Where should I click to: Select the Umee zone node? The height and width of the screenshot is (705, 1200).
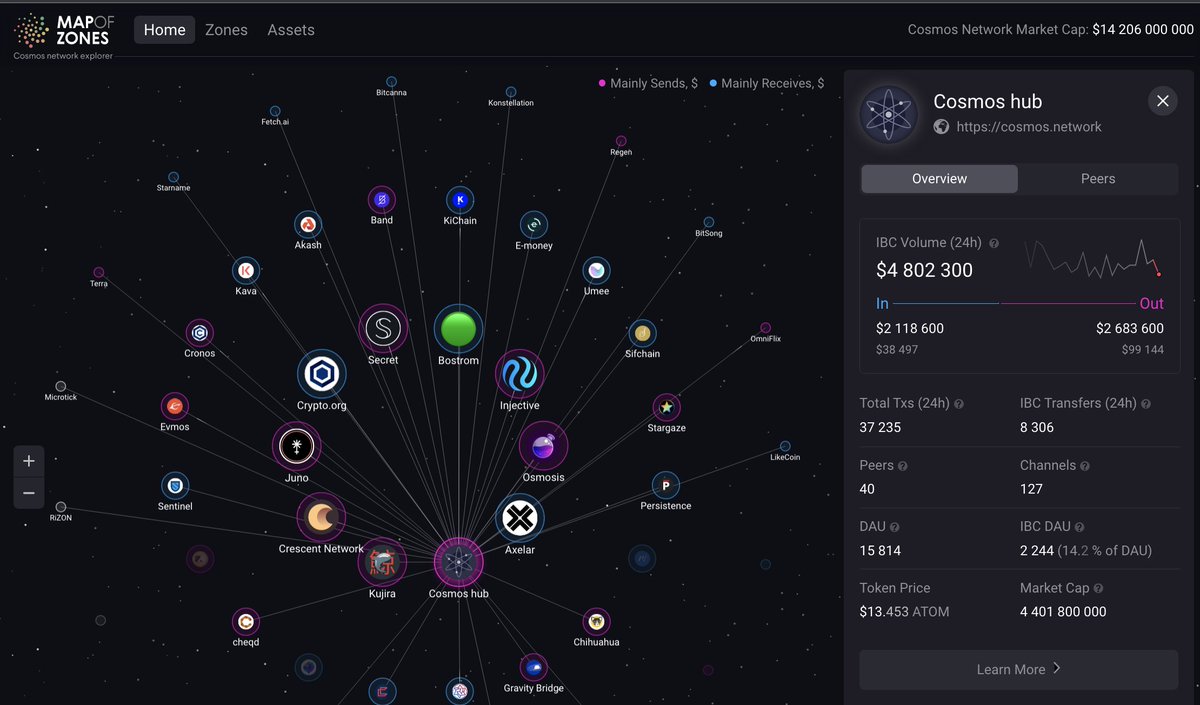[596, 270]
